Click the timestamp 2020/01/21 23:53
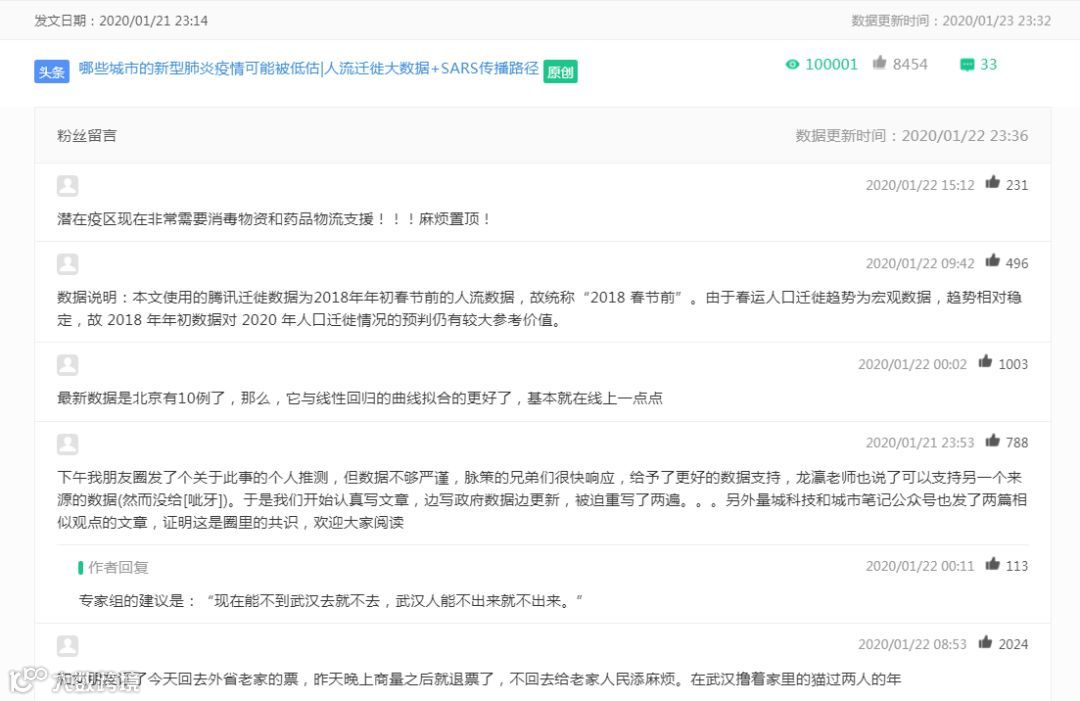 [920, 443]
